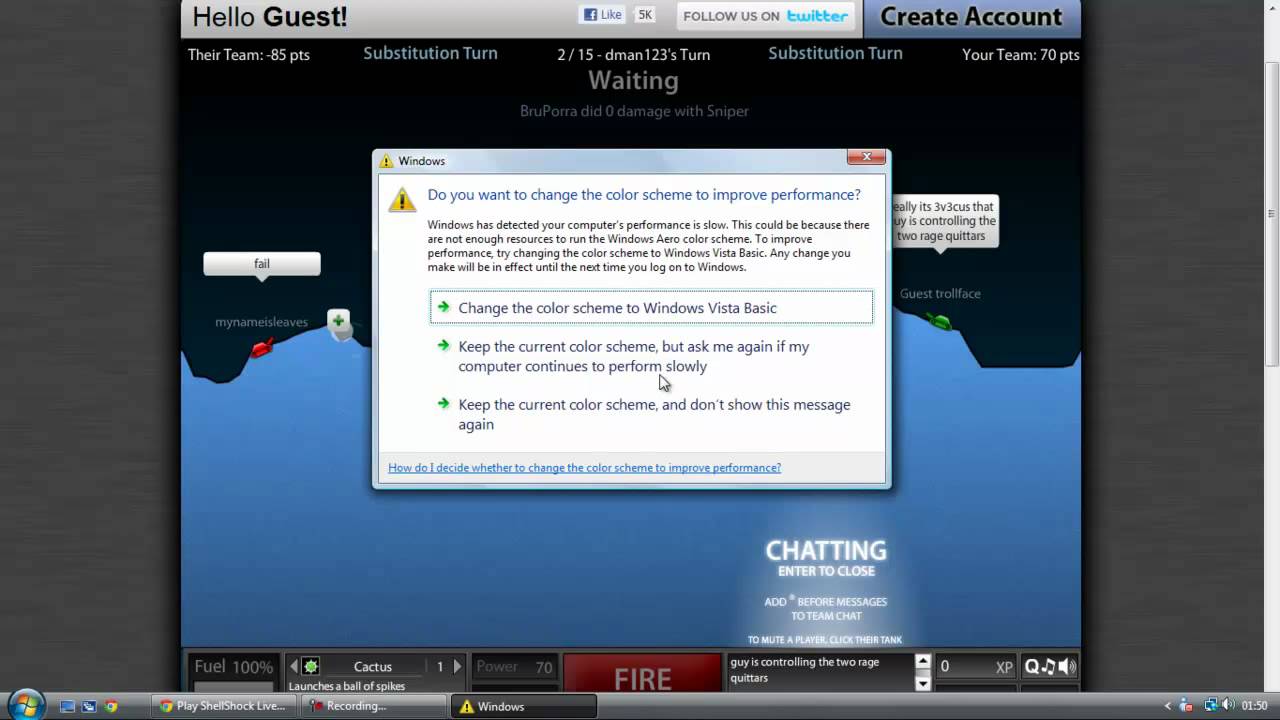This screenshot has width=1280, height=720.
Task: Click the right Substitution Turn label
Action: (835, 53)
